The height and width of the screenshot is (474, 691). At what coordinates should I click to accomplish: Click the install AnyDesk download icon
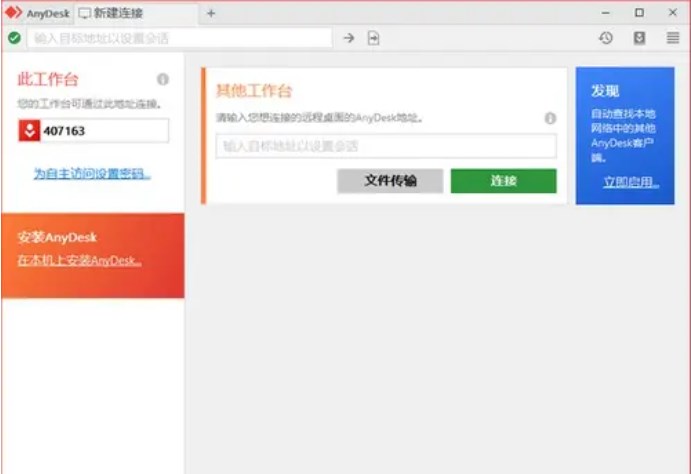(x=639, y=38)
